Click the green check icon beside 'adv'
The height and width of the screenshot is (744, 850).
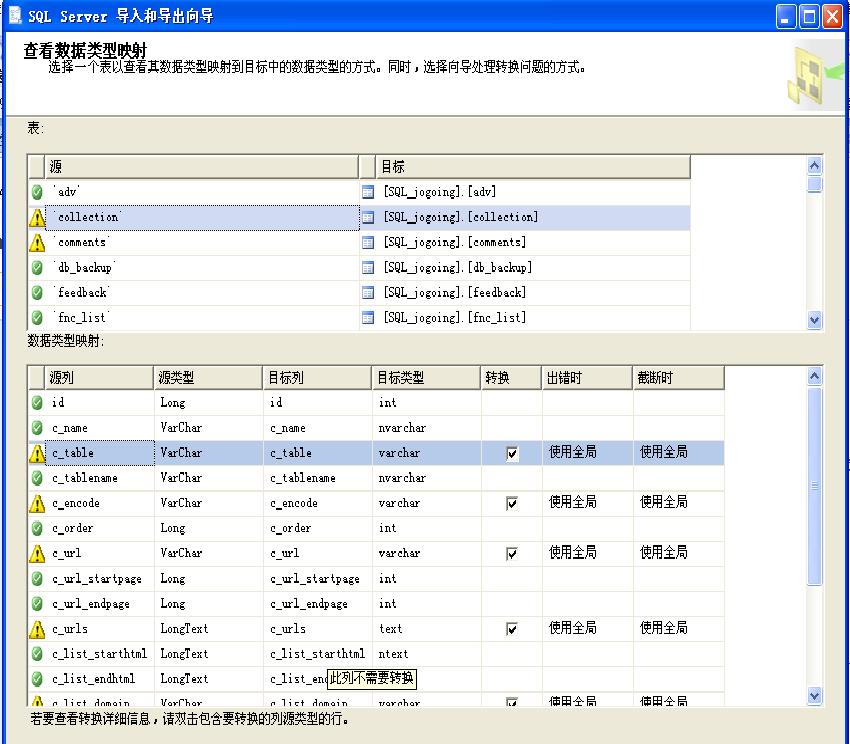pos(37,192)
